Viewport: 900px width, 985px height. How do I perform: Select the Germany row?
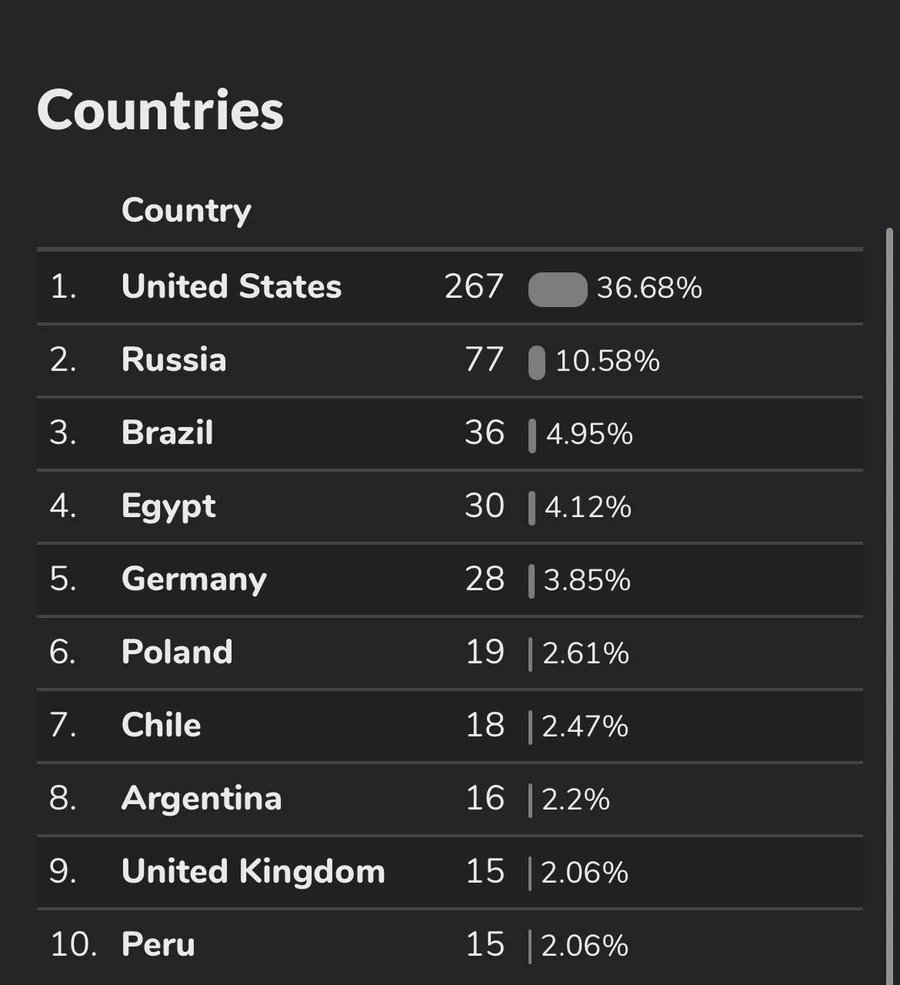point(450,580)
